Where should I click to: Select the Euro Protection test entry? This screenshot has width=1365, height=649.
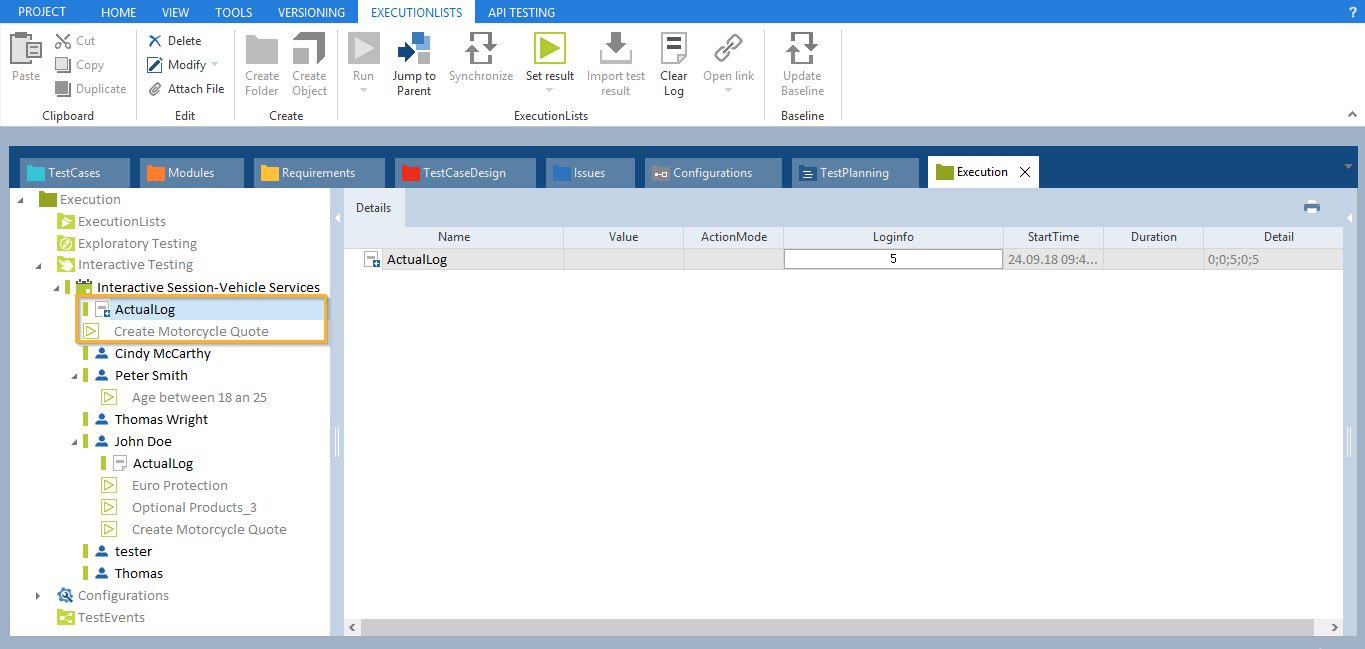tap(180, 486)
